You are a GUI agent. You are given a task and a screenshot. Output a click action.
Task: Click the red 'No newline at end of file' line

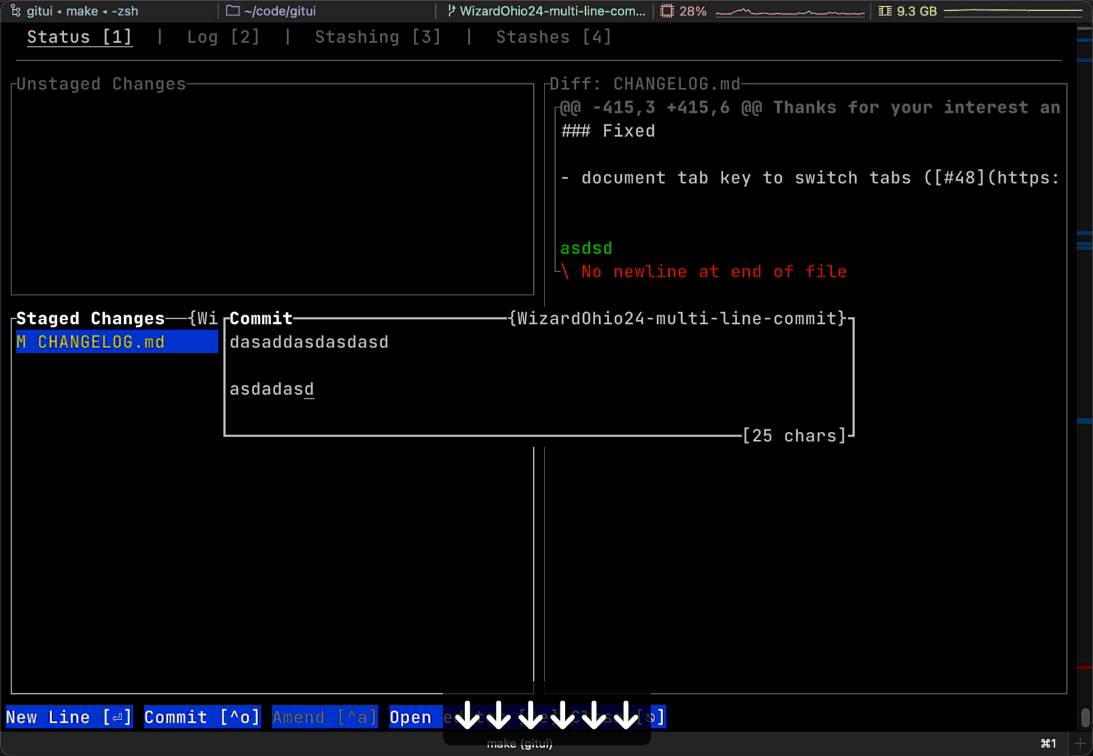pyautogui.click(x=704, y=272)
